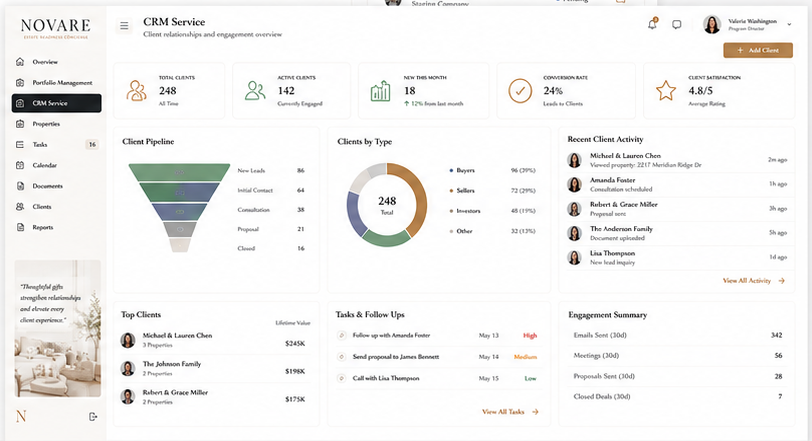The height and width of the screenshot is (441, 812).
Task: Mark Call with Lisa Thompson complete
Action: click(341, 378)
